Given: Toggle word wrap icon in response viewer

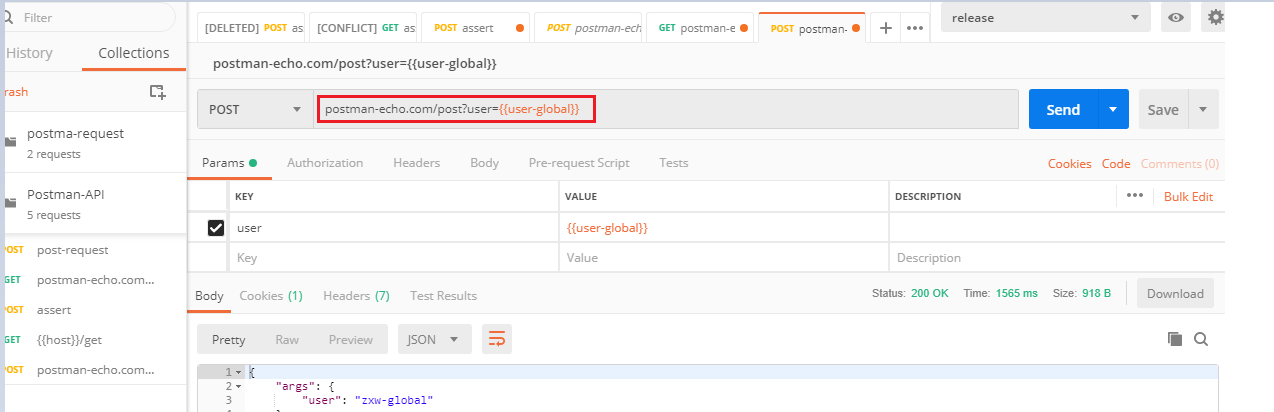Looking at the screenshot, I should pyautogui.click(x=497, y=339).
